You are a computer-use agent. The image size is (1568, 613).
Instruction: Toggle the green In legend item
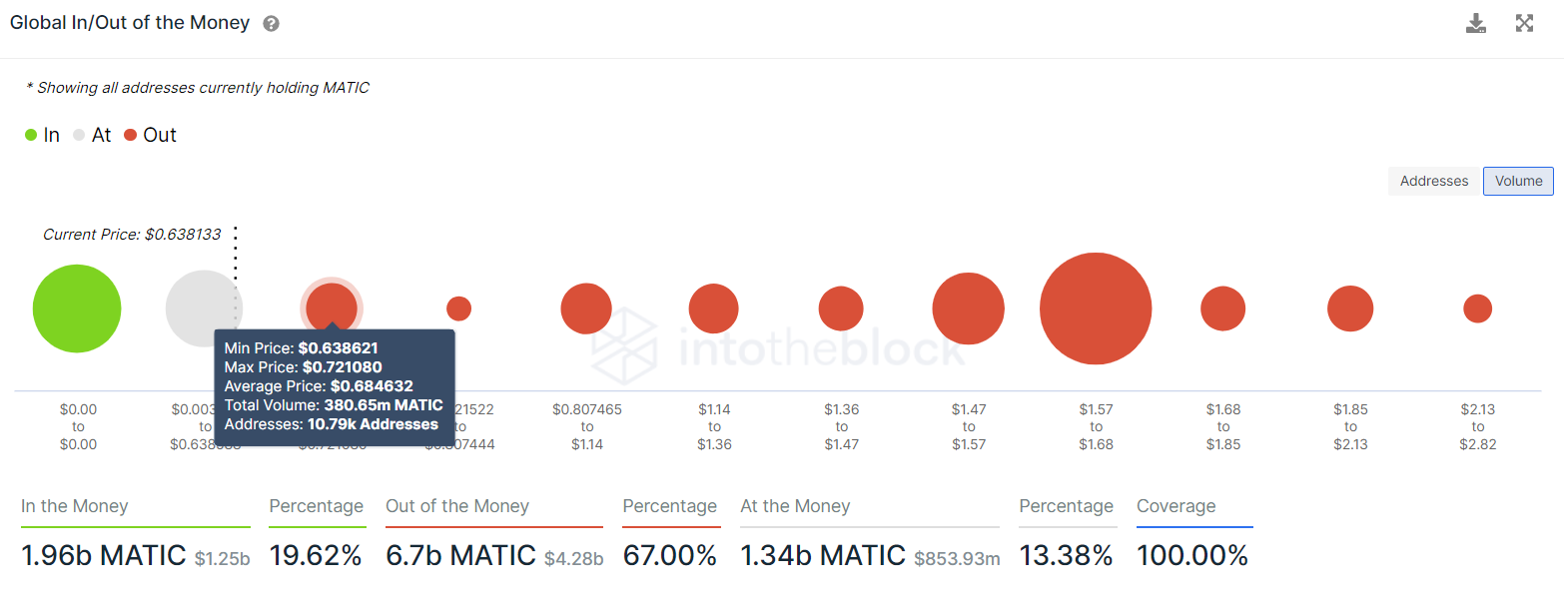[42, 135]
